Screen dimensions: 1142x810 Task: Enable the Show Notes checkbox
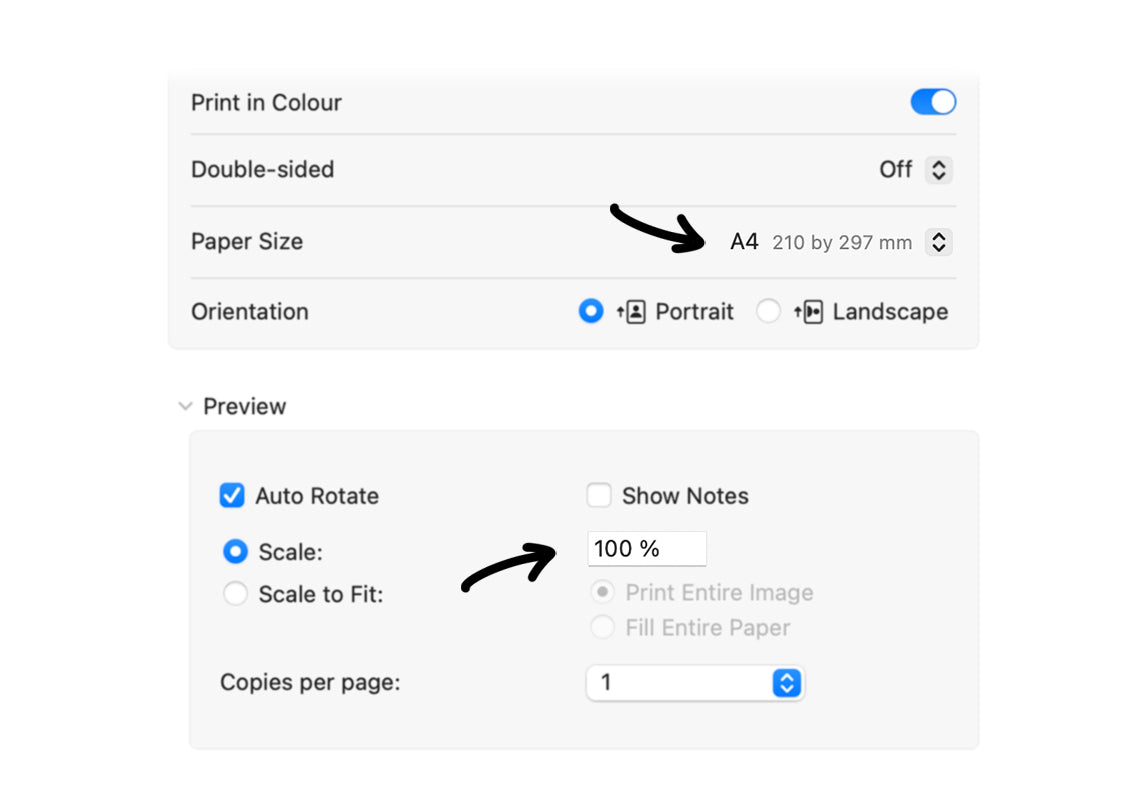(x=599, y=495)
